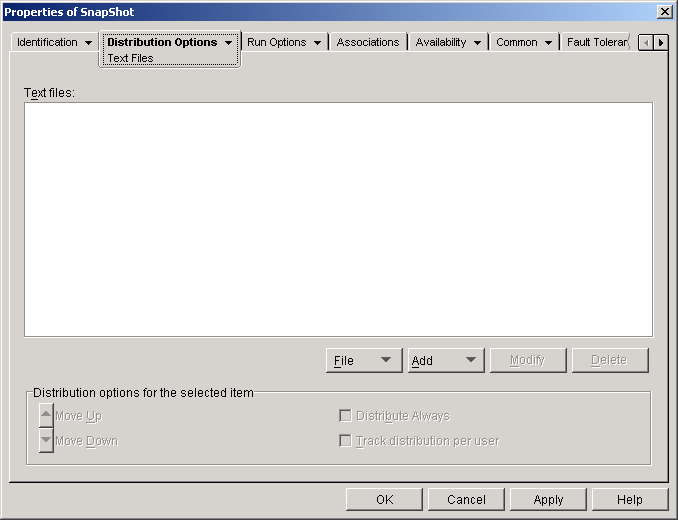
Task: Close the Properties of SnapShot dialog
Action: coord(664,12)
